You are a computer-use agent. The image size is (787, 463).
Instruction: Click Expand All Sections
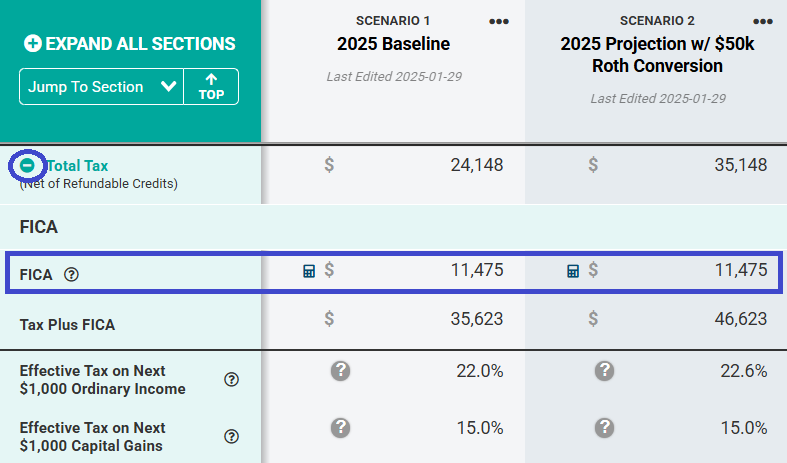tap(130, 44)
